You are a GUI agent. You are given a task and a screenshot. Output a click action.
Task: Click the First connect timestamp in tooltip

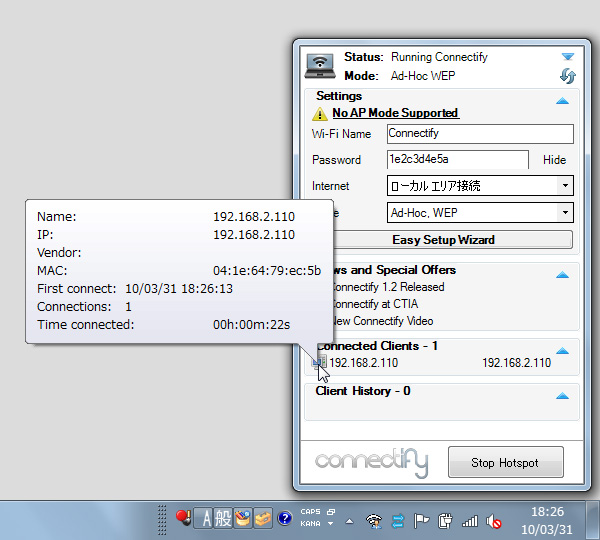179,289
